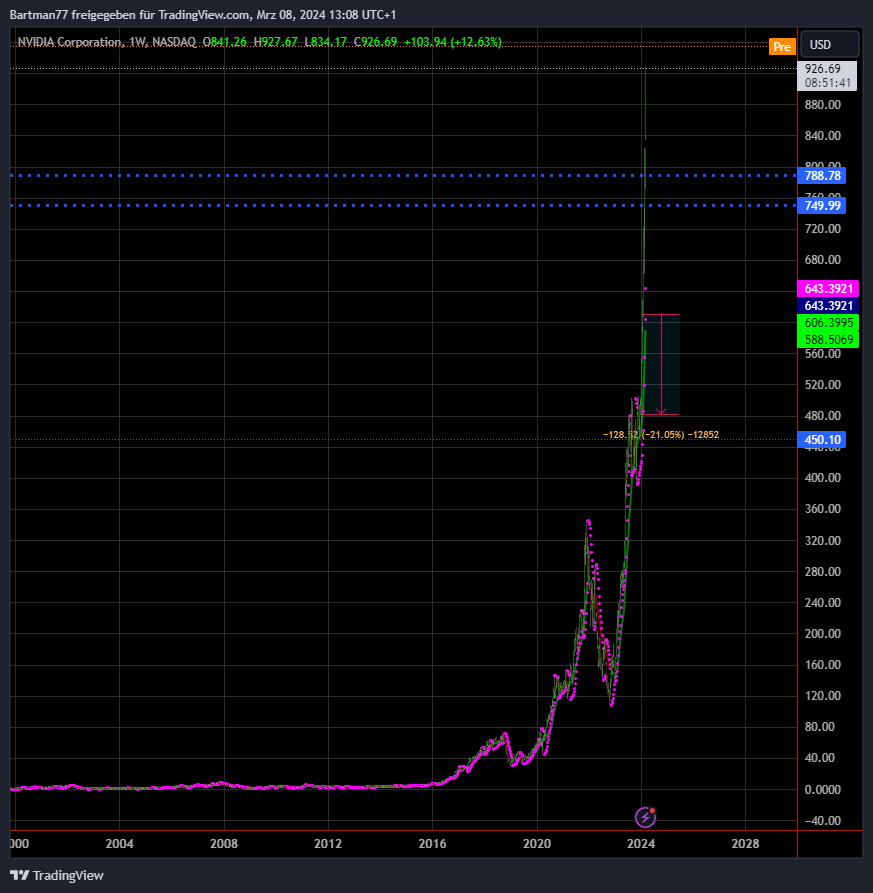
Task: Click the NVIDIA Corporation symbol title
Action: click(69, 42)
